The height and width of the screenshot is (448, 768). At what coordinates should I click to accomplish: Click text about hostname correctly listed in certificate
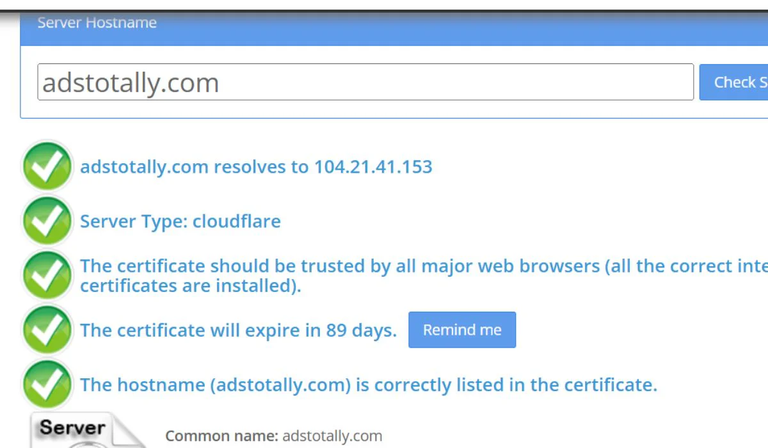[368, 384]
